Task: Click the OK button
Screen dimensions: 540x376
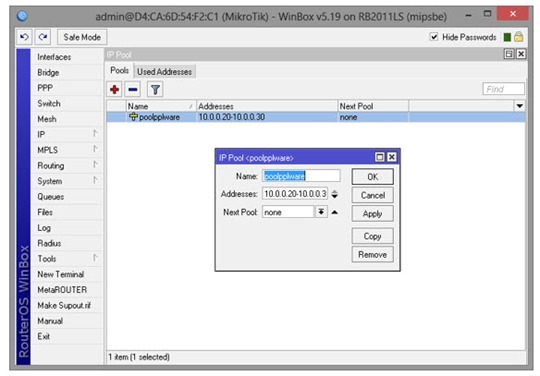Action: 373,177
